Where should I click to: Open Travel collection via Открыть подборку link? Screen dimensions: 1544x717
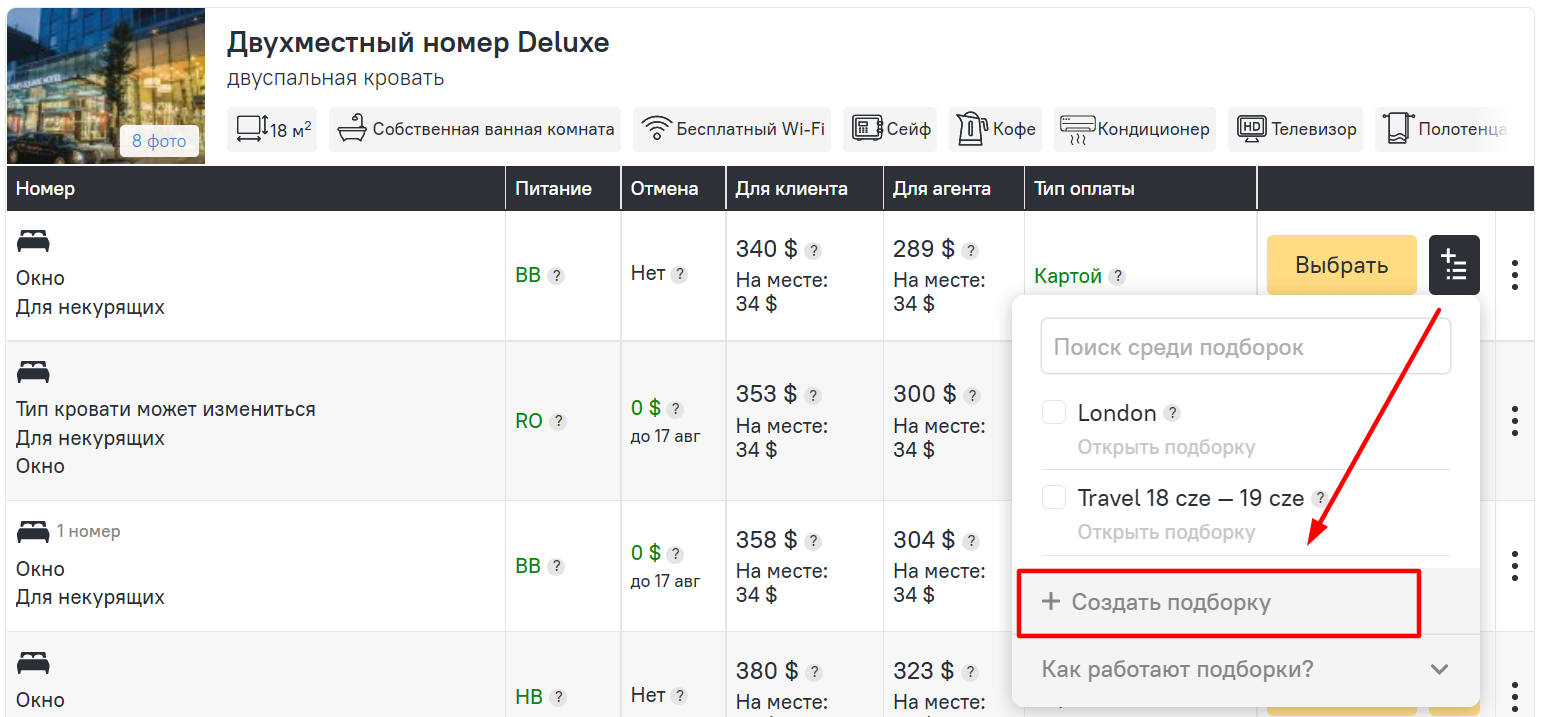tap(1166, 532)
